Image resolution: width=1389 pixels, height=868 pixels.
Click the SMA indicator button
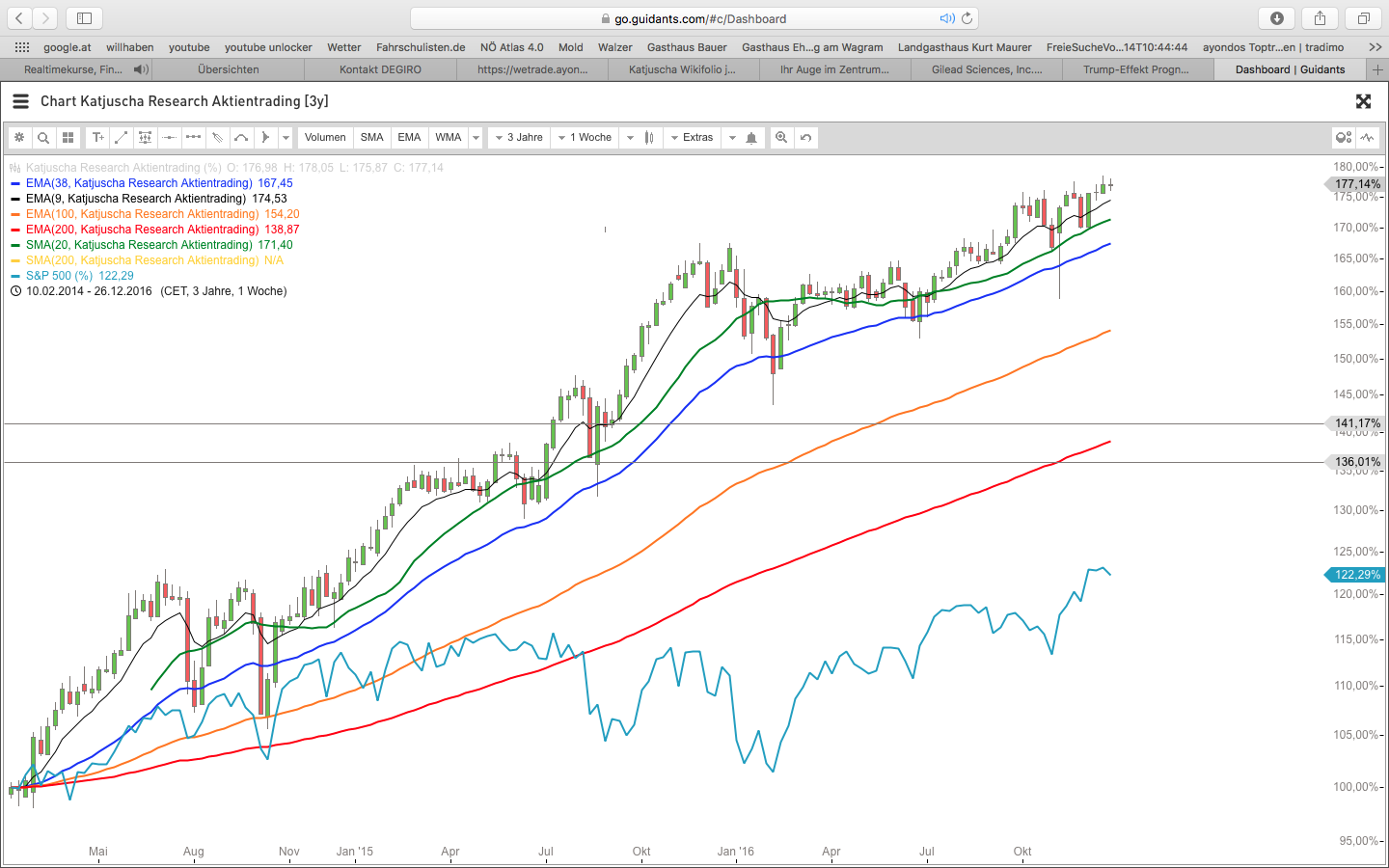click(x=371, y=138)
